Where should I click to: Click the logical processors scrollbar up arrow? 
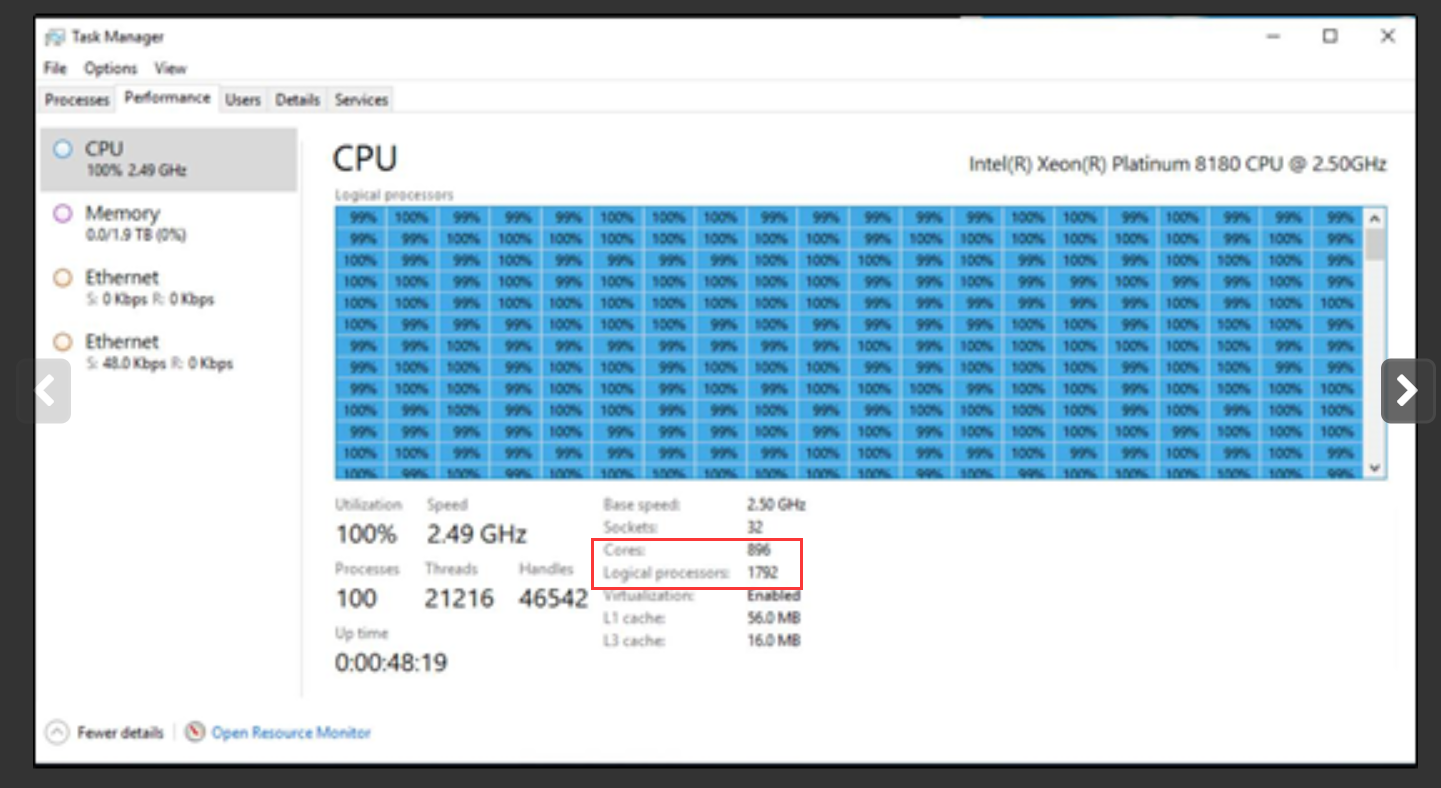click(x=1374, y=218)
